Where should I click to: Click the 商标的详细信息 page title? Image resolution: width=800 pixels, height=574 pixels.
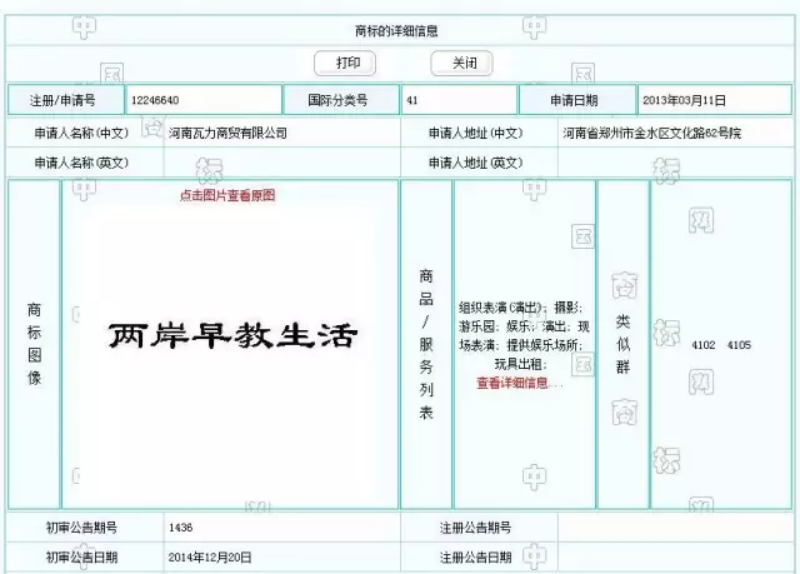[396, 31]
